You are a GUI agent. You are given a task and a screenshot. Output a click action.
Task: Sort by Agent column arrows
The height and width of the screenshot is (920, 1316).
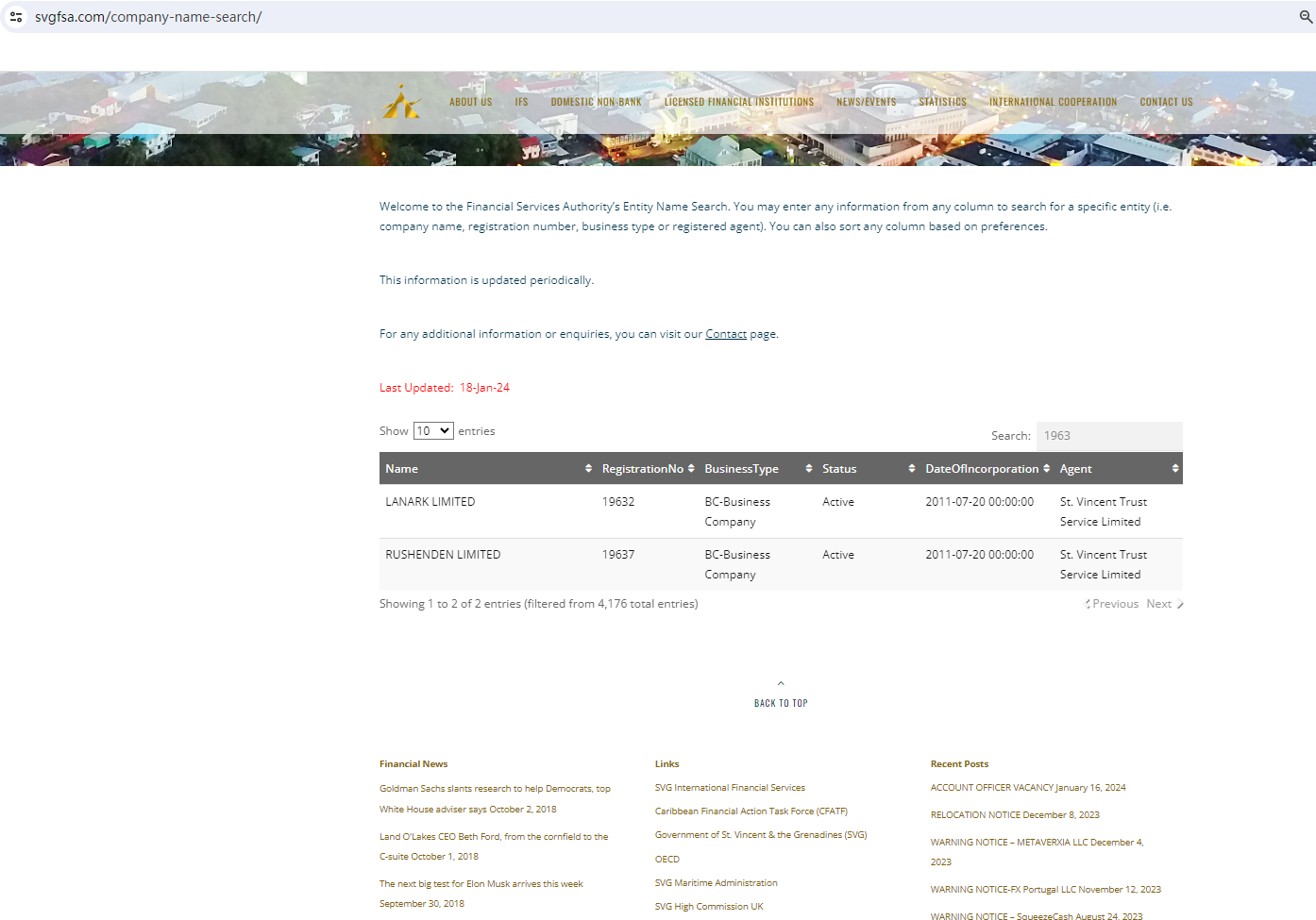click(1175, 469)
